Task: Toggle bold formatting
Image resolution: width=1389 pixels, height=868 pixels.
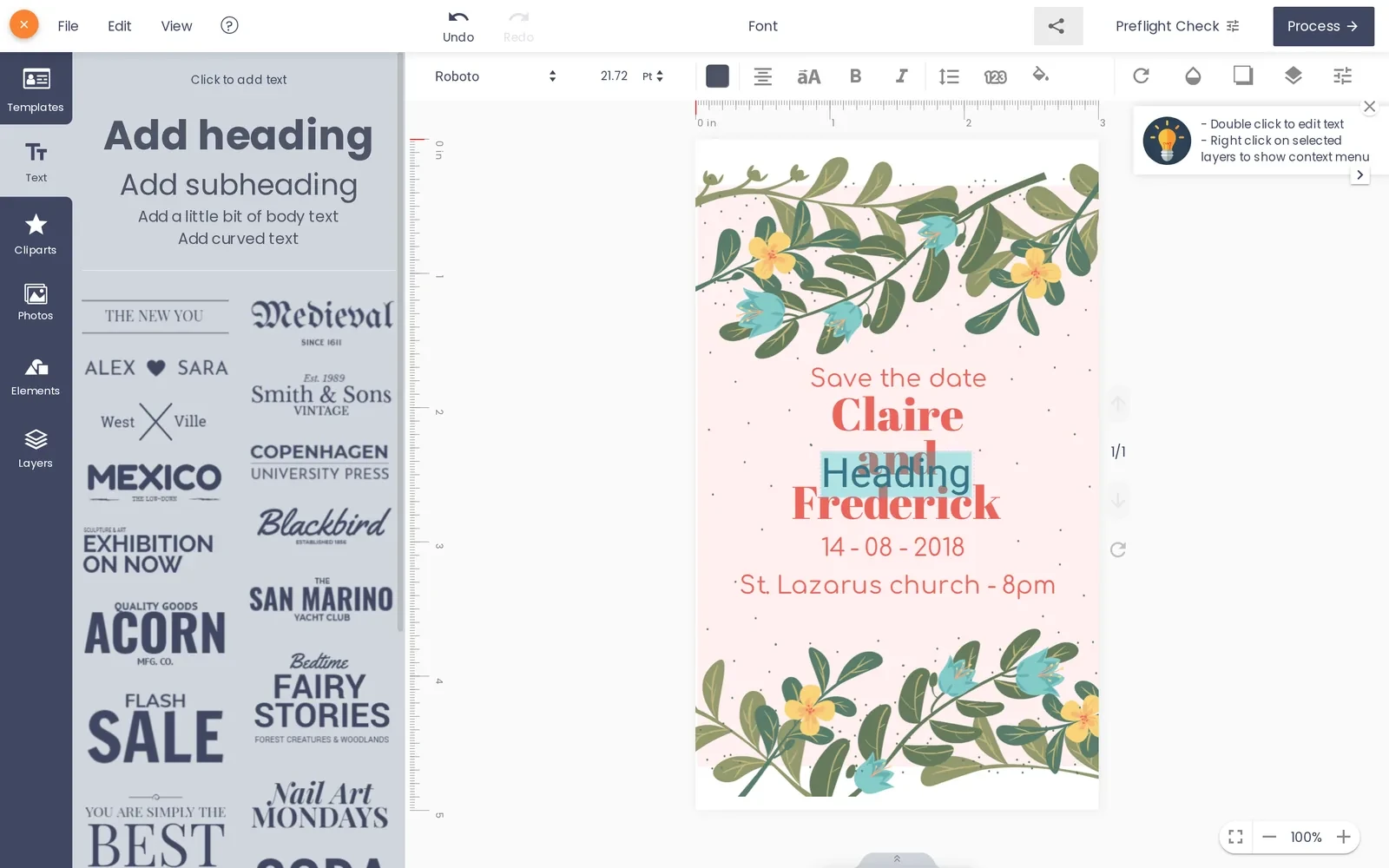Action: 855,76
